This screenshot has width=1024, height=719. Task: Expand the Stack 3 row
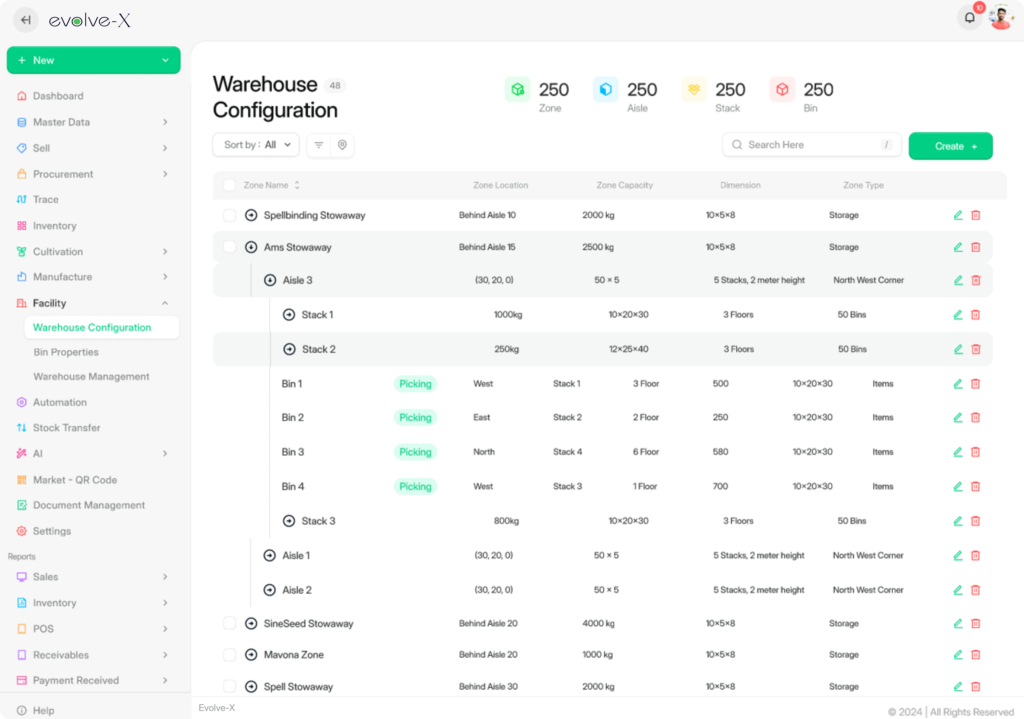(x=289, y=521)
